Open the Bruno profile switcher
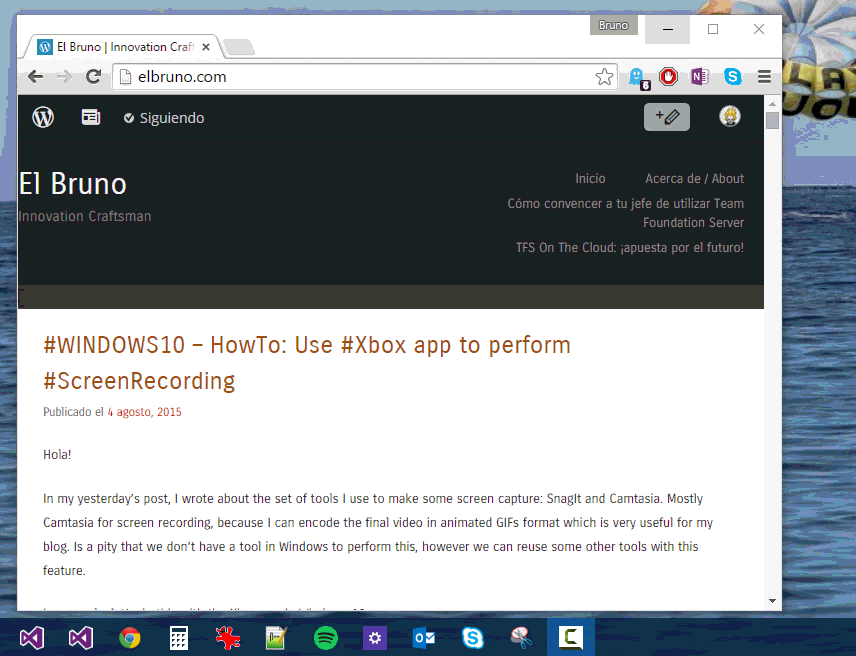This screenshot has height=656, width=856. coord(613,25)
